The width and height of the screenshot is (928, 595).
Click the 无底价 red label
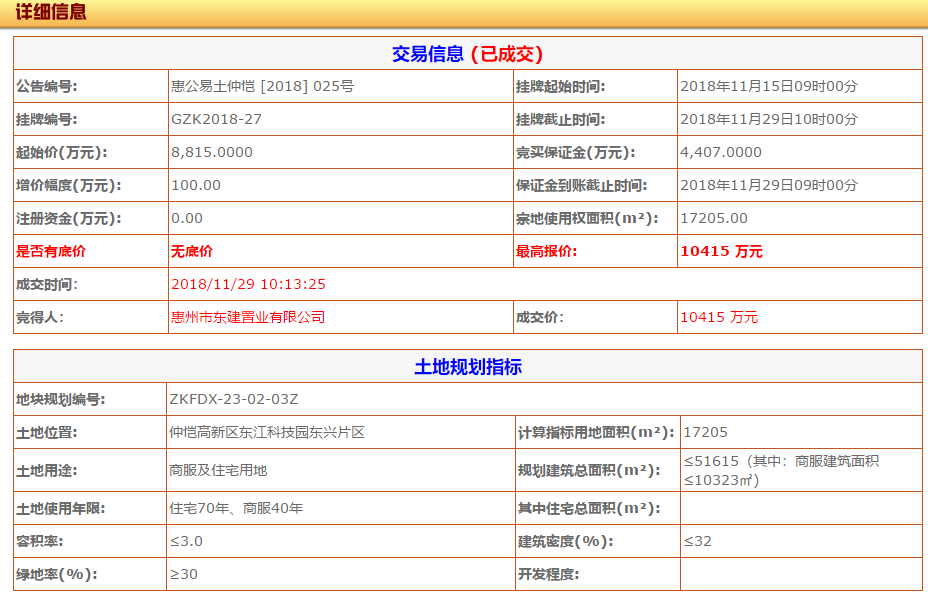click(x=188, y=251)
